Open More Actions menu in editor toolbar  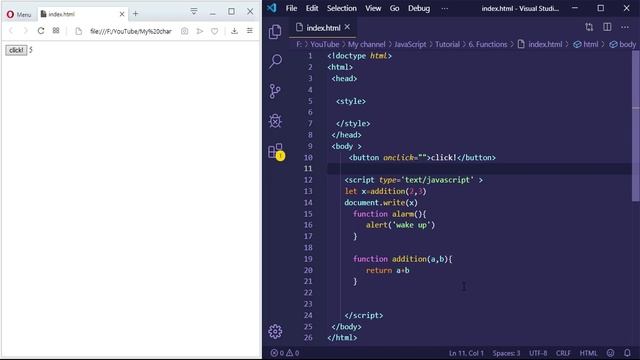pos(625,27)
